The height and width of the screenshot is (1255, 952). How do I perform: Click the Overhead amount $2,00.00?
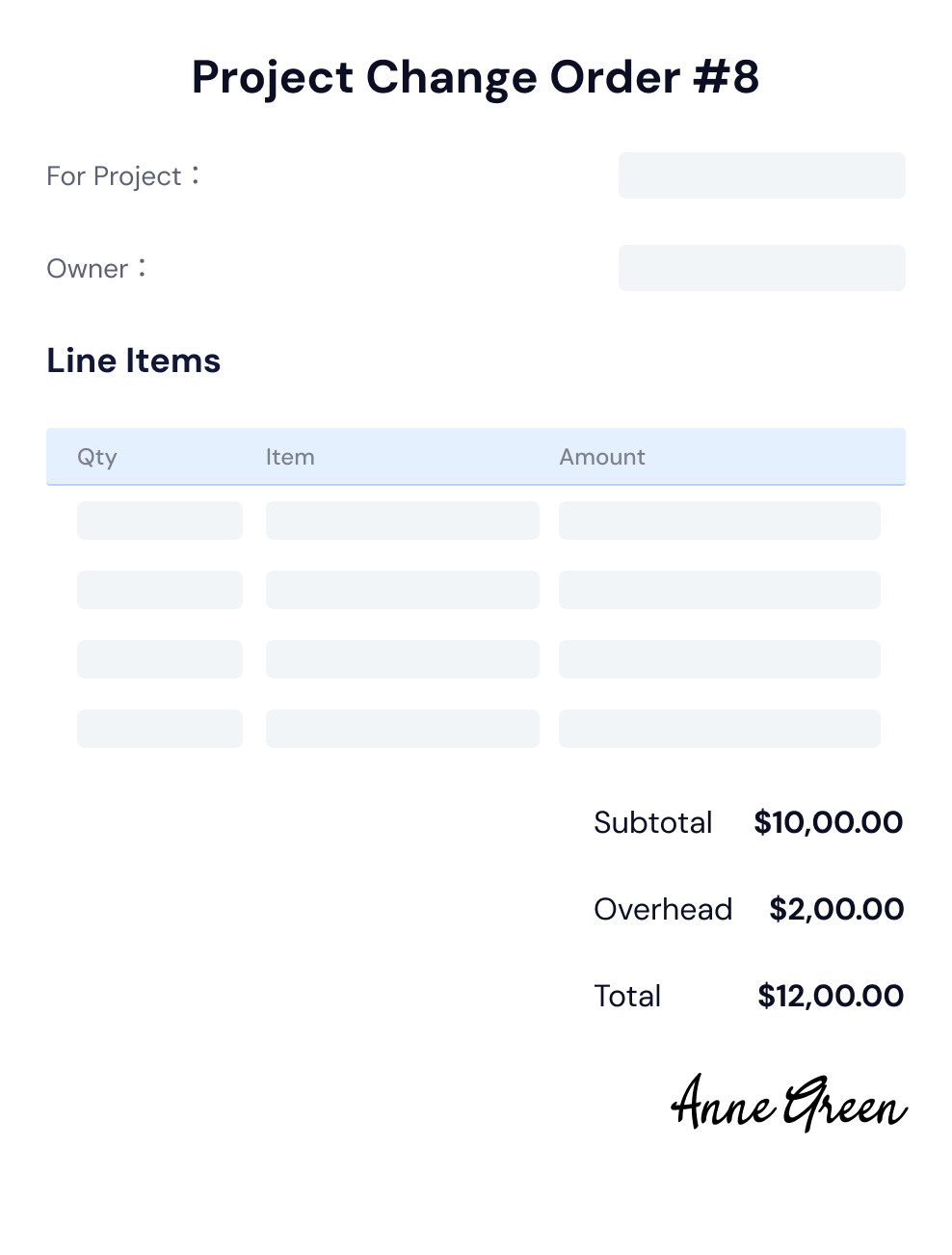tap(836, 909)
